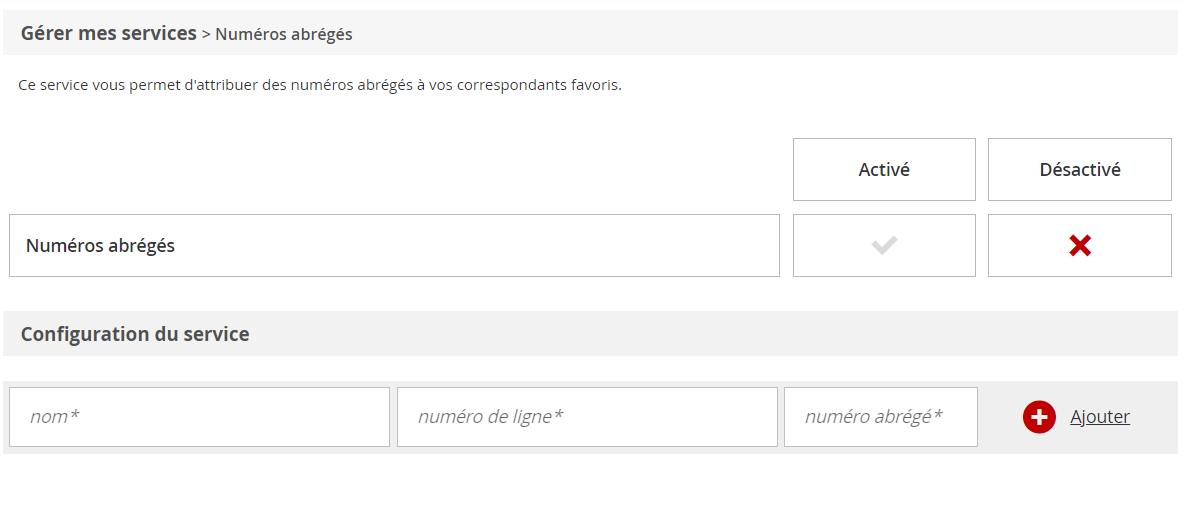Go back to Gérer mes services breadcrumb
This screenshot has height=527, width=1184.
(x=108, y=33)
